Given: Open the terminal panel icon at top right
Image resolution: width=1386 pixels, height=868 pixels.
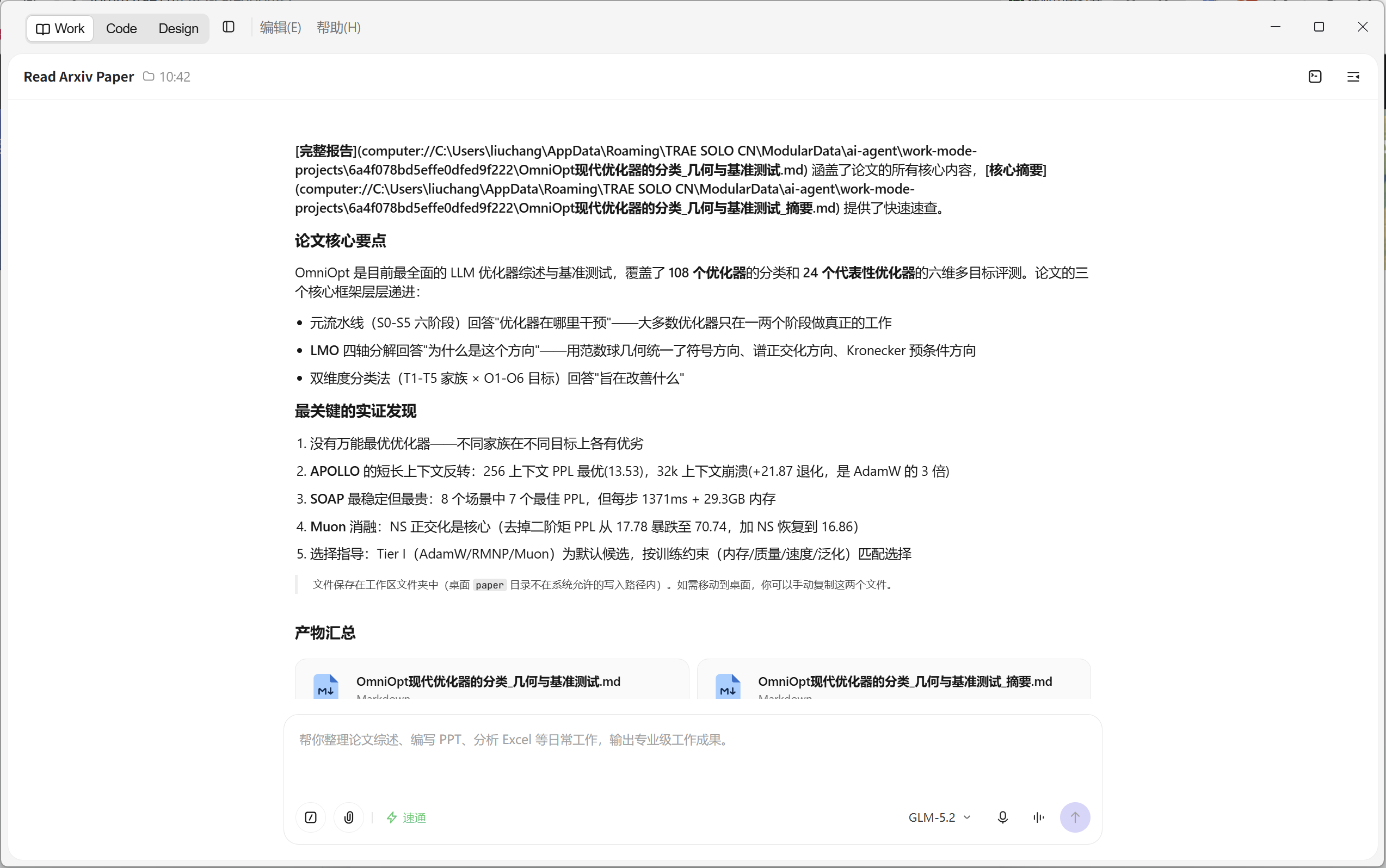Looking at the screenshot, I should 1315,76.
